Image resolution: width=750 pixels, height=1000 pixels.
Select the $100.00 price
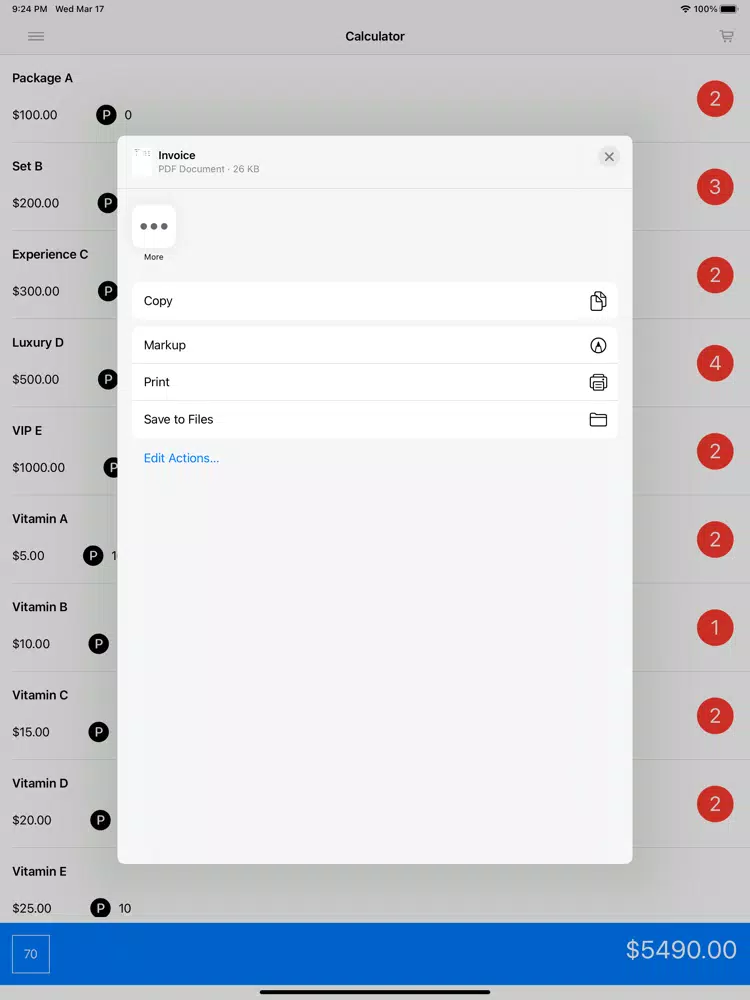point(34,115)
